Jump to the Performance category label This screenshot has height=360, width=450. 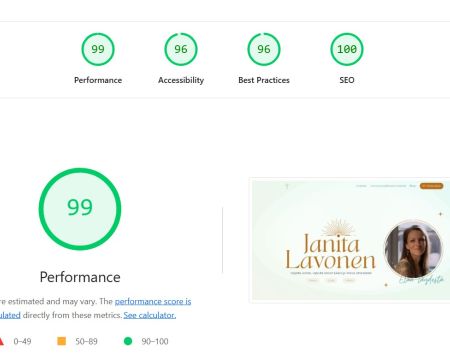(98, 80)
